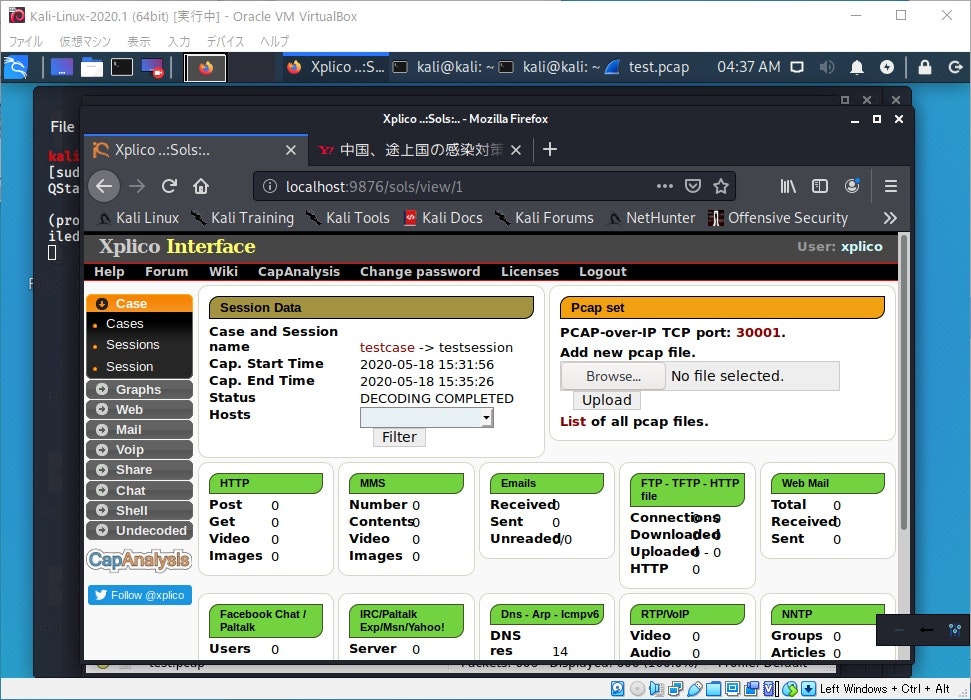Image resolution: width=971 pixels, height=700 pixels.
Task: Click the CapAnalysis logo in the sidebar
Action: pyautogui.click(x=139, y=560)
